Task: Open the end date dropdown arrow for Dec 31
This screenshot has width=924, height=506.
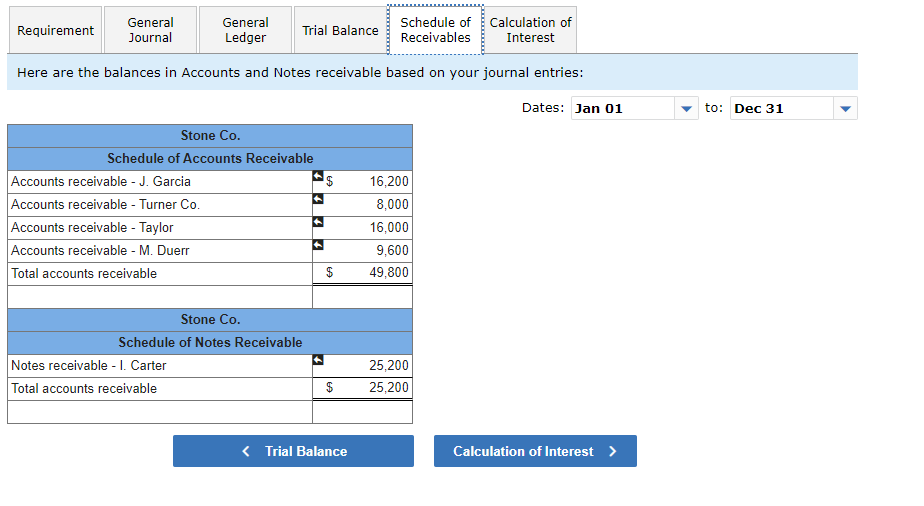Action: click(x=846, y=108)
